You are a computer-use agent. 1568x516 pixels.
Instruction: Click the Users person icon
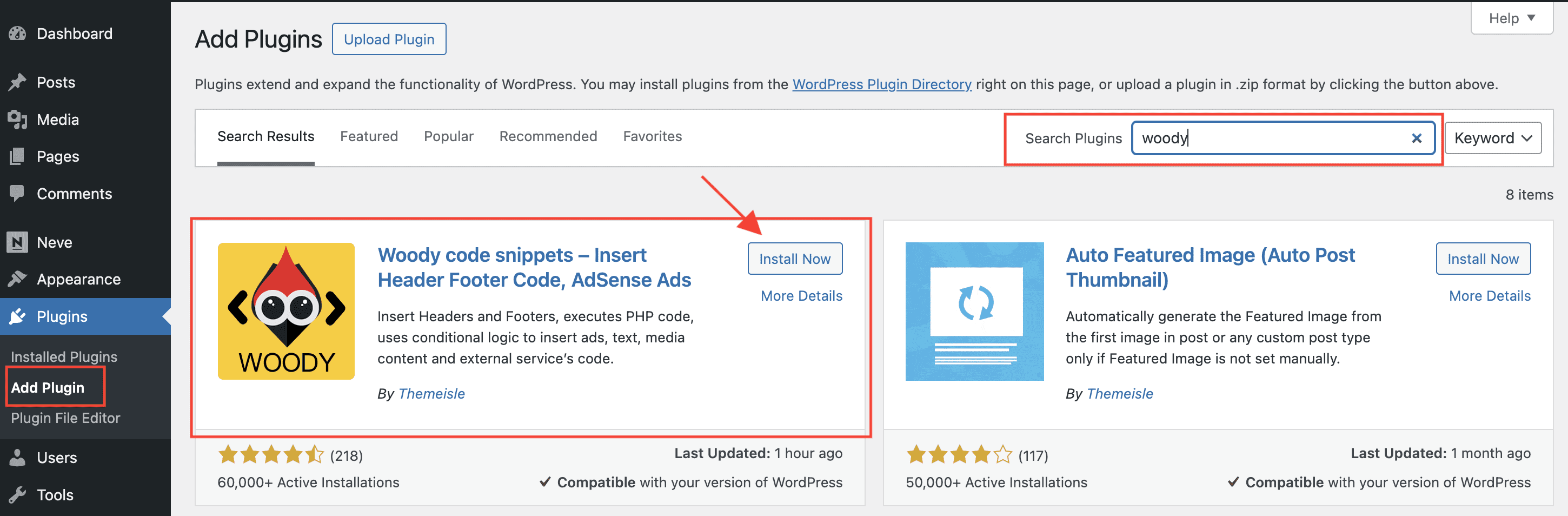click(18, 458)
